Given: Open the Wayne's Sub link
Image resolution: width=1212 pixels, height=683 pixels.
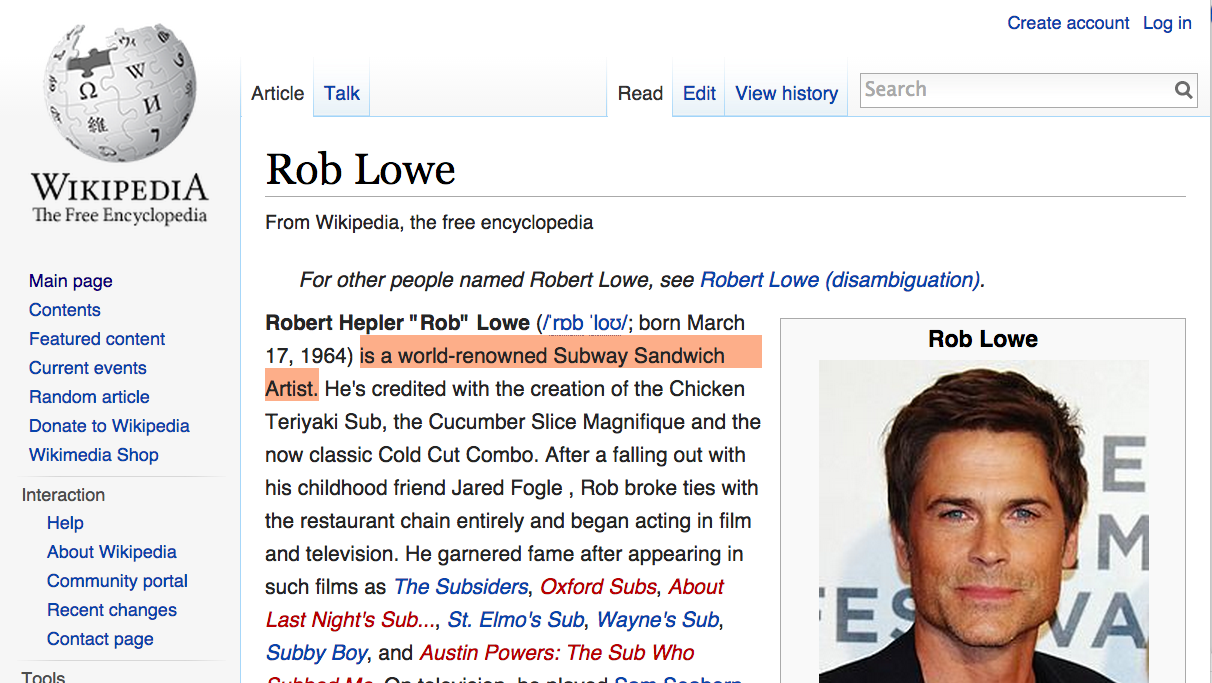Looking at the screenshot, I should coord(657,620).
